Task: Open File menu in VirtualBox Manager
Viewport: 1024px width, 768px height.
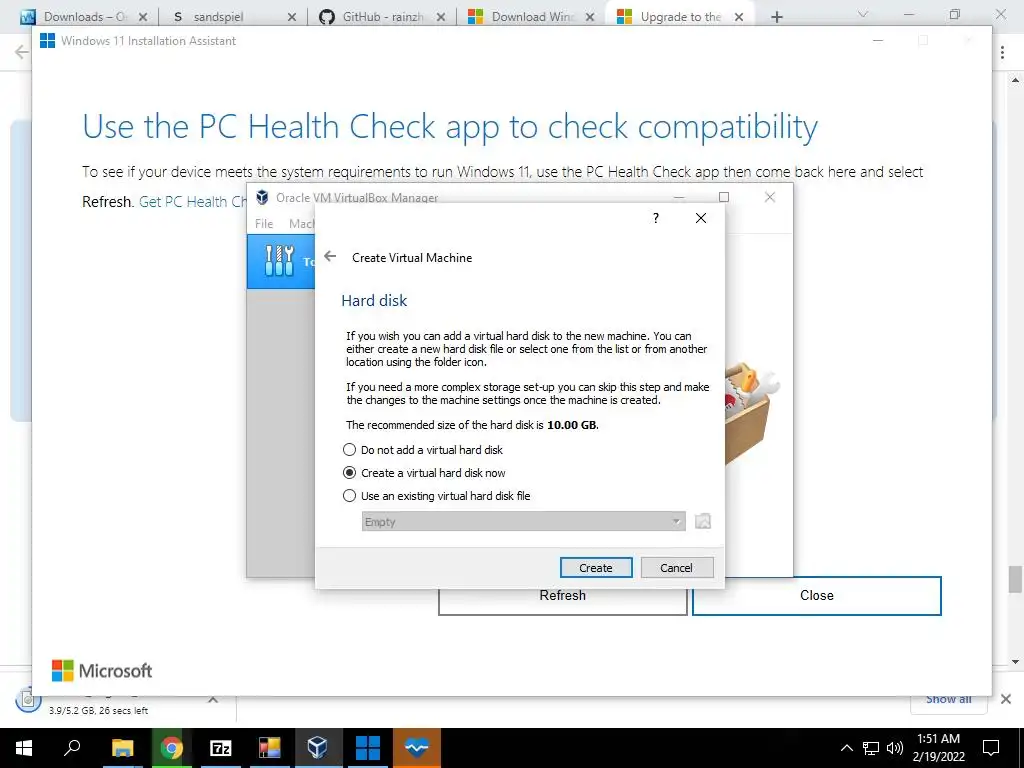Action: point(264,224)
